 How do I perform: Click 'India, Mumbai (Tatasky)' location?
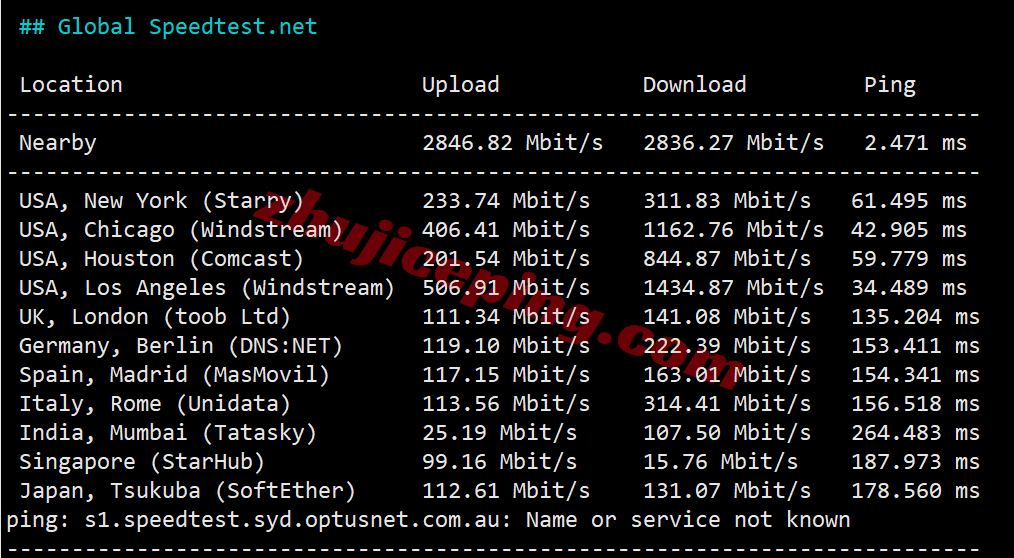[x=168, y=433]
